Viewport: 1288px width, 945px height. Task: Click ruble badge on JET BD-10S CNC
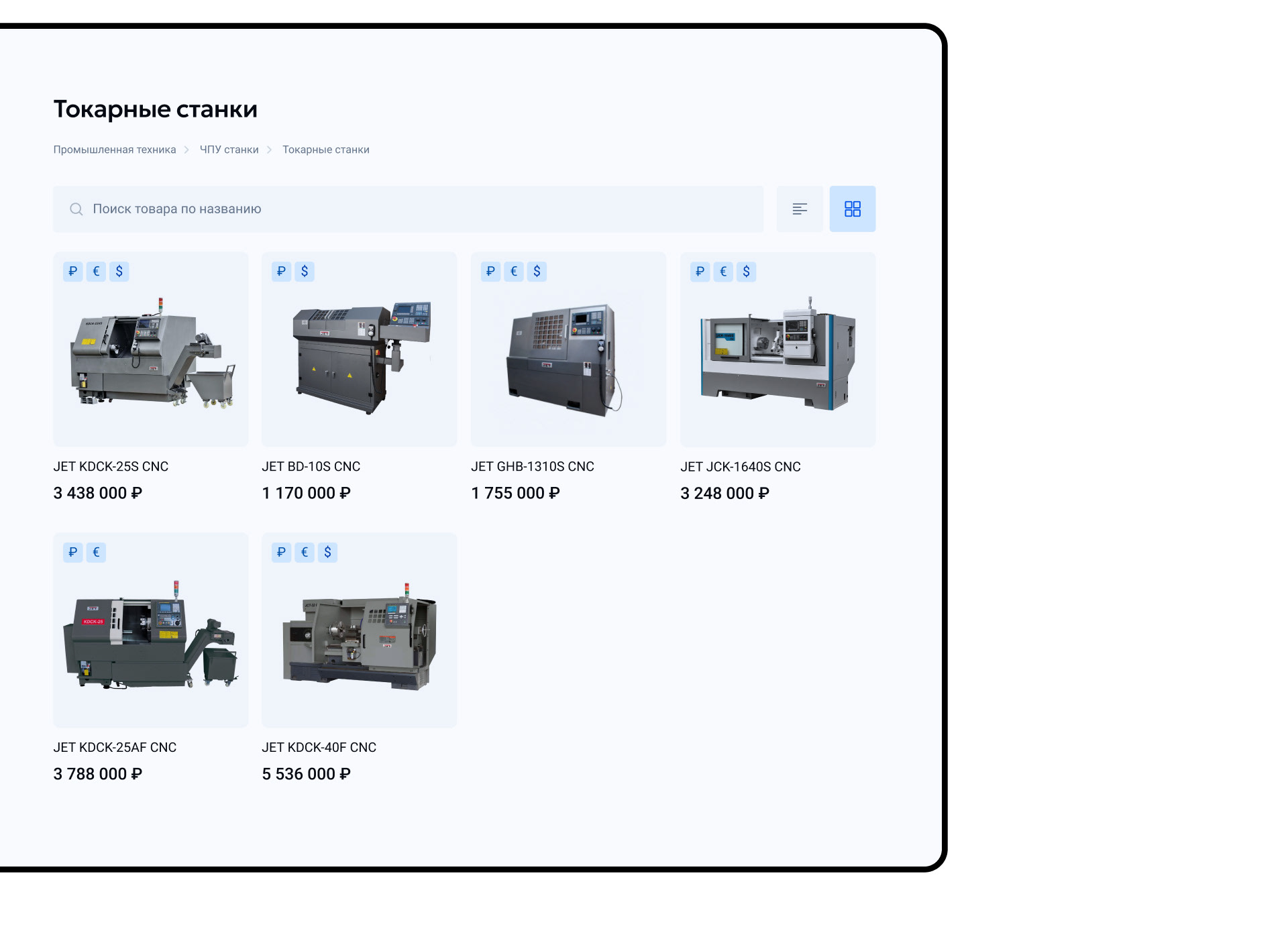[282, 272]
